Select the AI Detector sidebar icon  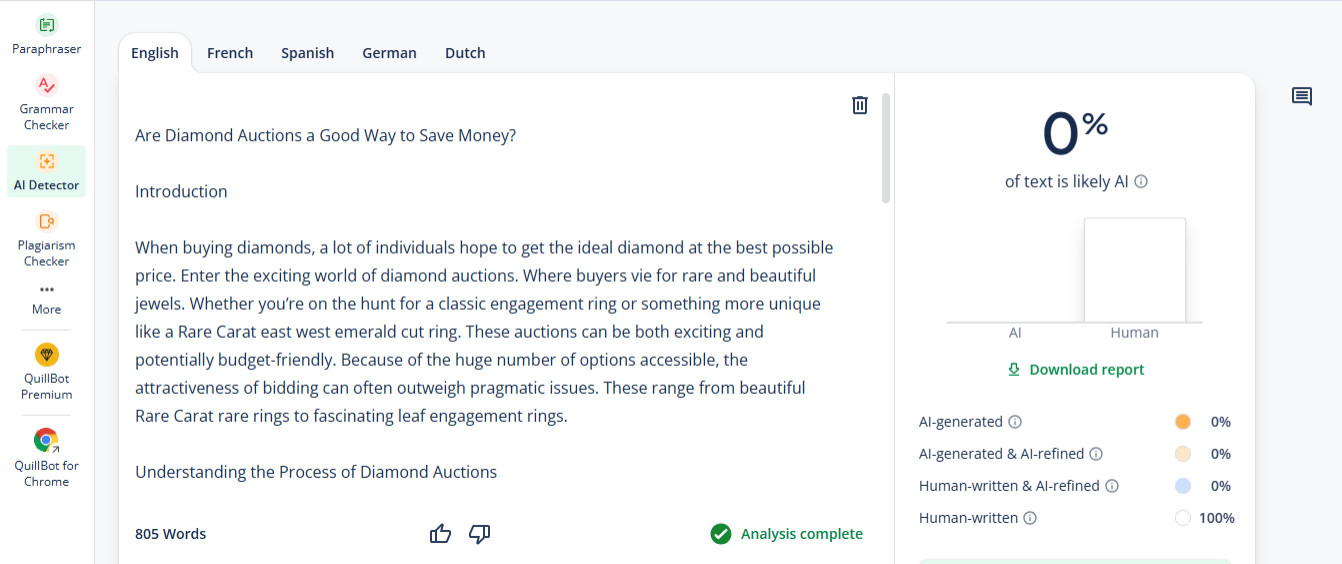click(46, 161)
